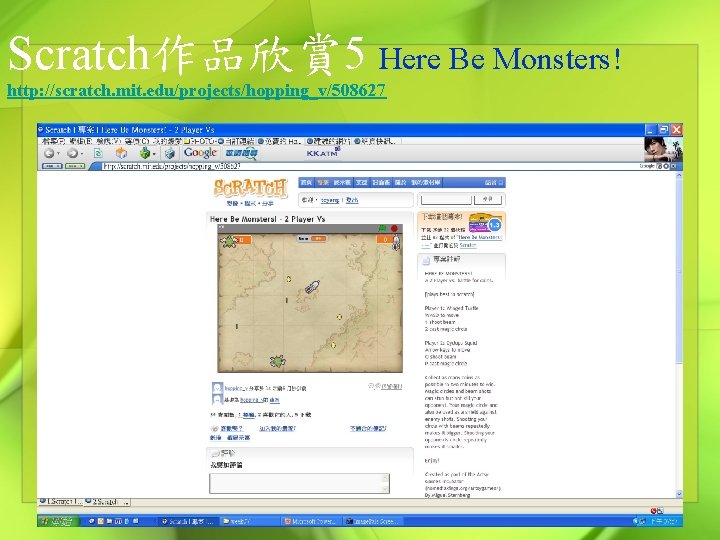The height and width of the screenshot is (540, 720).
Task: Click the scrollbar down arrow at bottom right
Action: click(x=679, y=494)
